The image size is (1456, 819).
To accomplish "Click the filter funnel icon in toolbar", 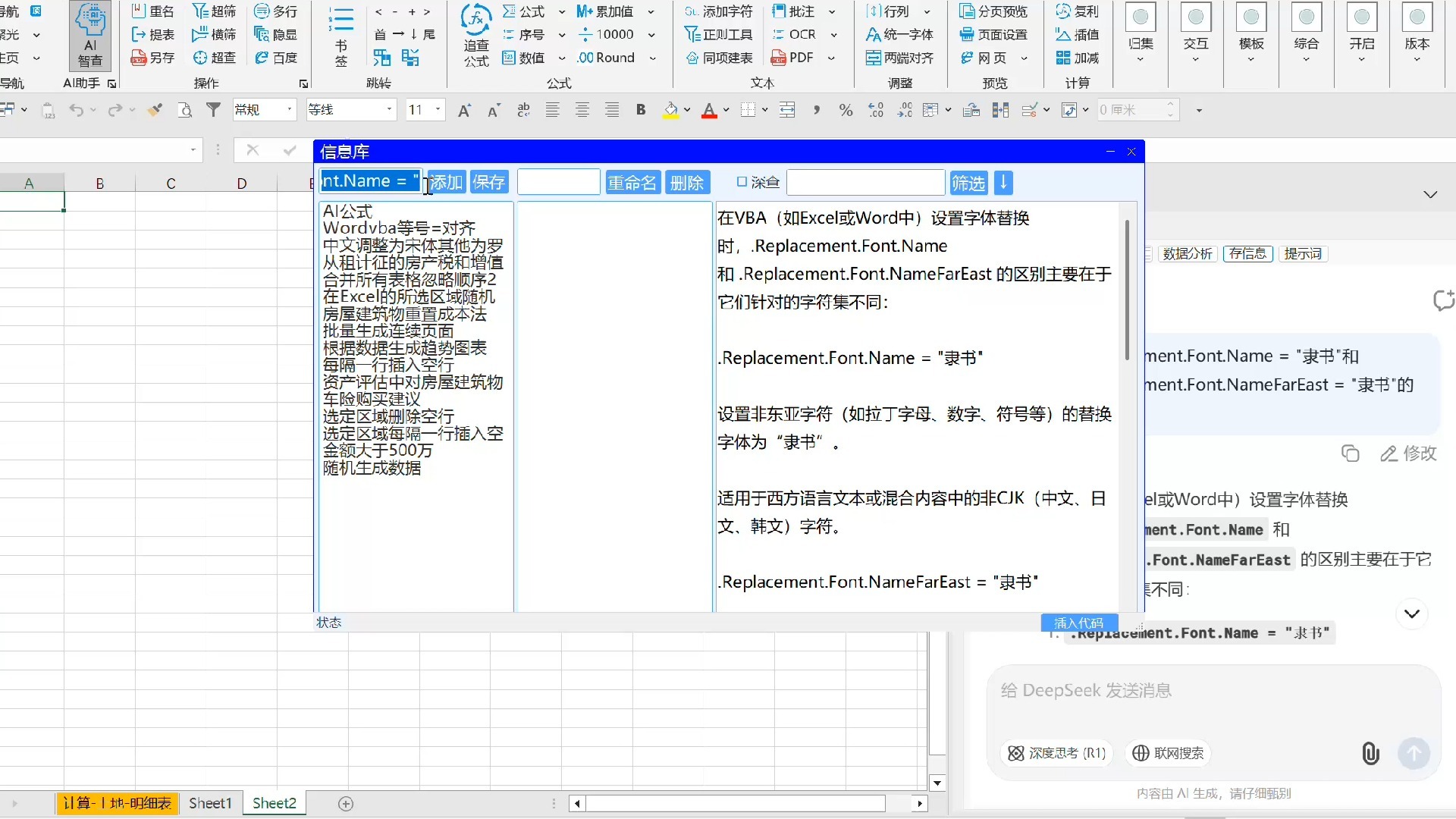I will point(214,110).
